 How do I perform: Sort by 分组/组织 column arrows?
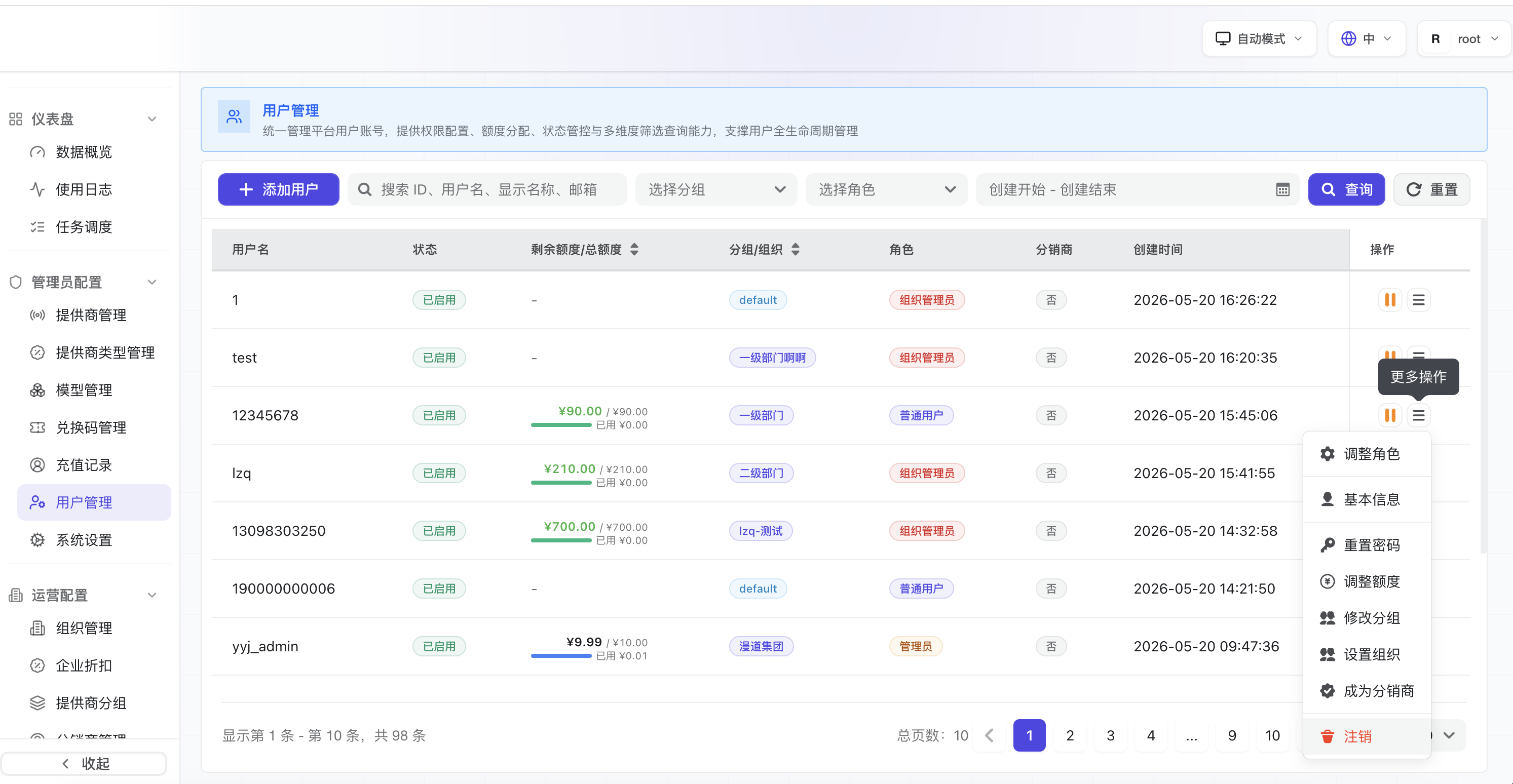tap(796, 249)
